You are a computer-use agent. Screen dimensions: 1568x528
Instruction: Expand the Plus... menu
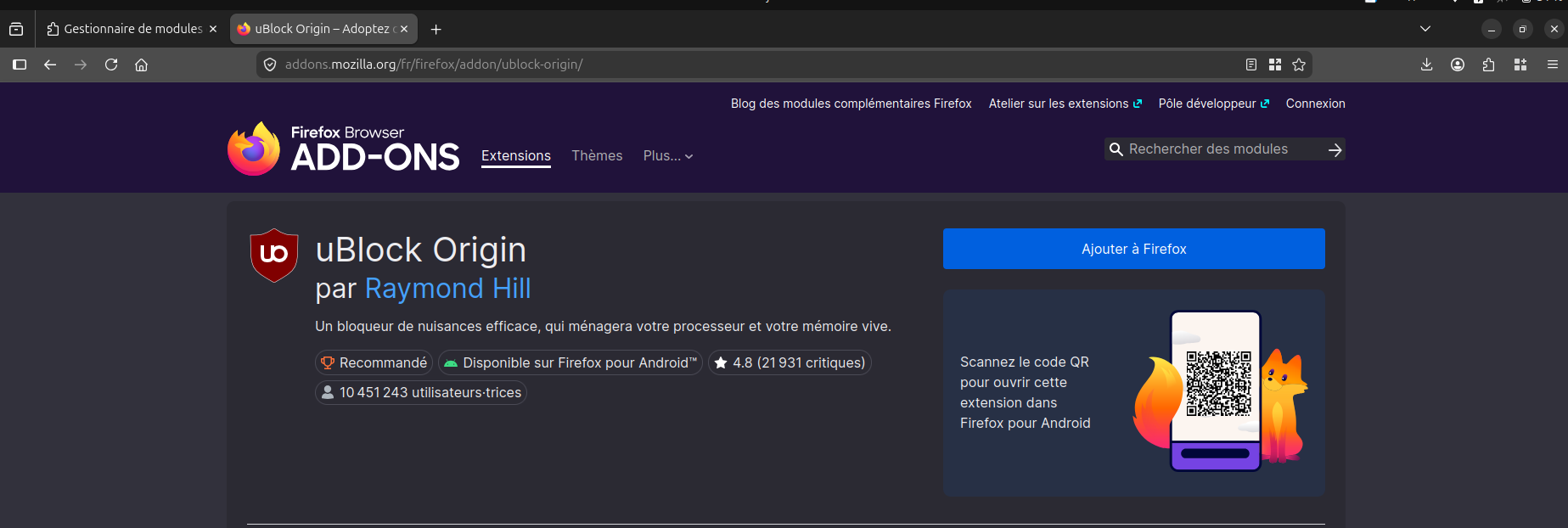(x=668, y=156)
